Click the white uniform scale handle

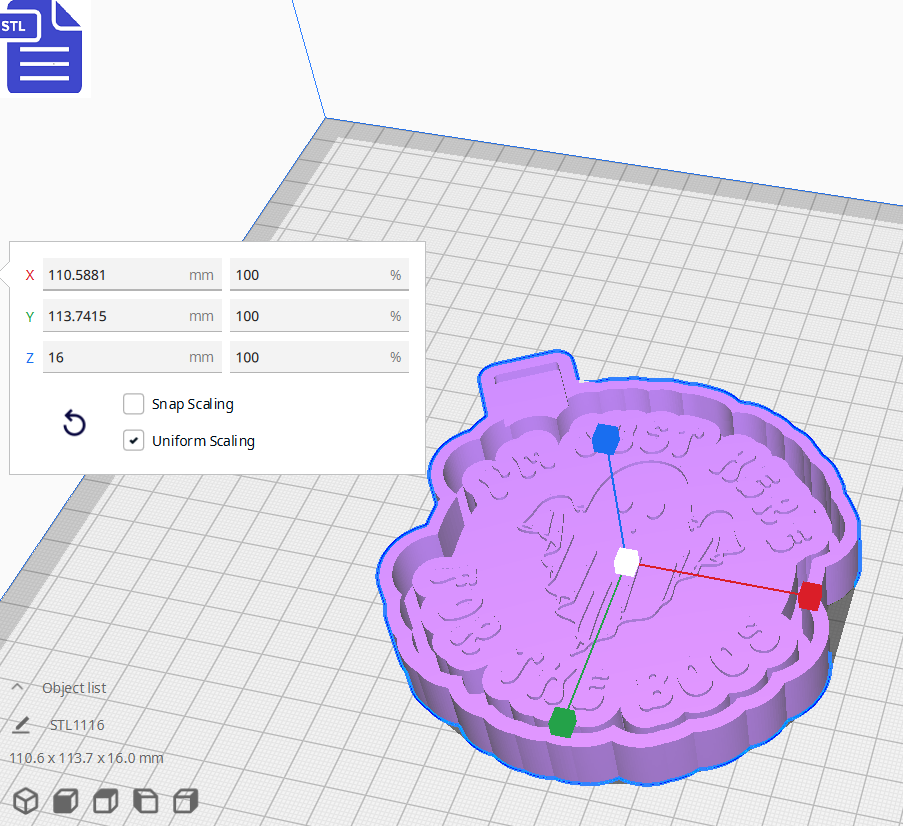[626, 563]
